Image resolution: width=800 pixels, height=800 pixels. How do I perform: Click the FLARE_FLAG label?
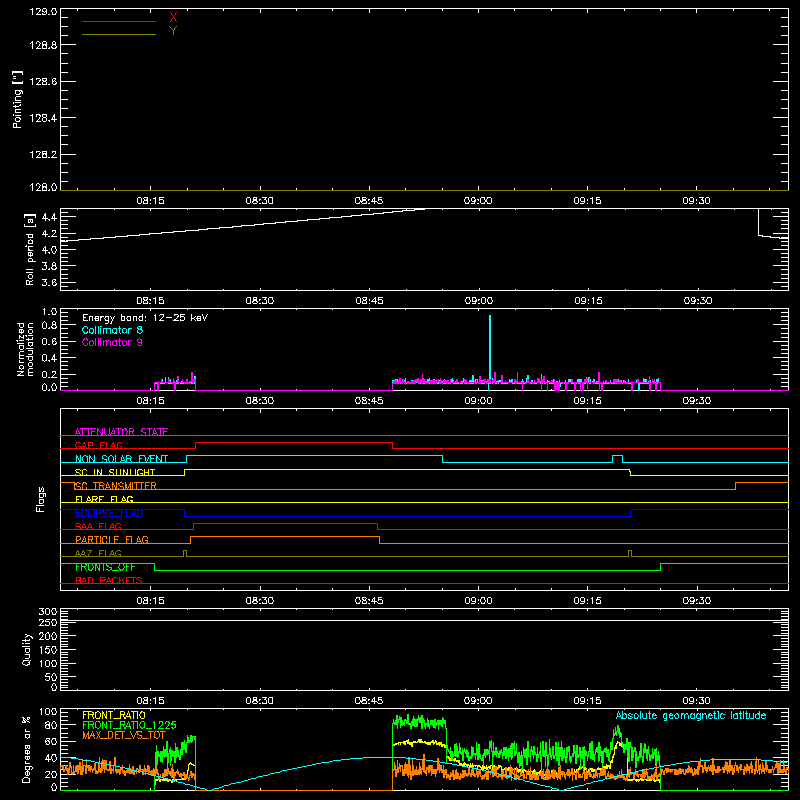(104, 499)
